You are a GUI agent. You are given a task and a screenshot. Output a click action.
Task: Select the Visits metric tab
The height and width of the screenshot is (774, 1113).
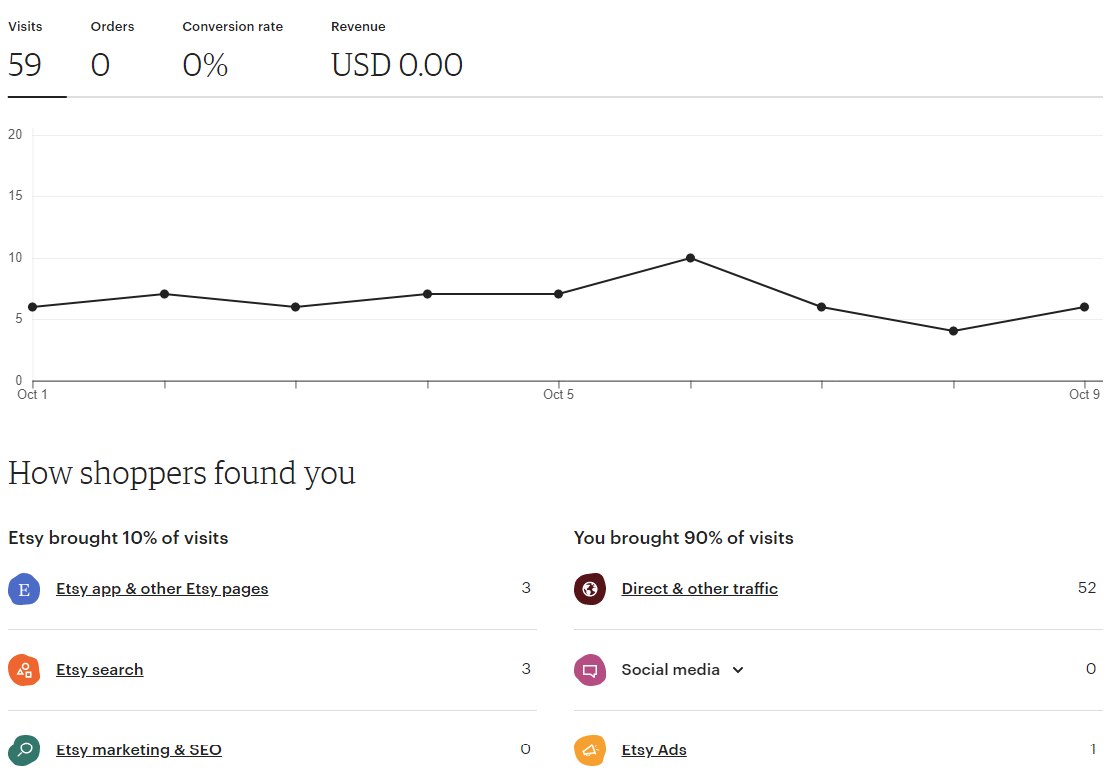point(37,51)
